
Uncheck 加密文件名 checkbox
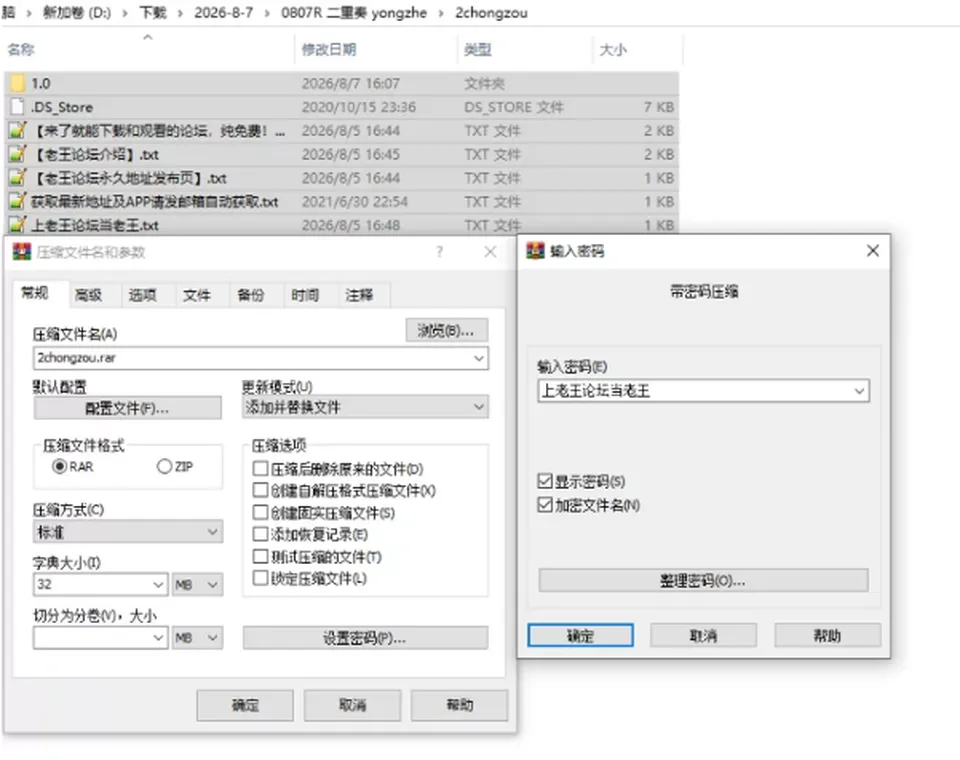pyautogui.click(x=544, y=505)
